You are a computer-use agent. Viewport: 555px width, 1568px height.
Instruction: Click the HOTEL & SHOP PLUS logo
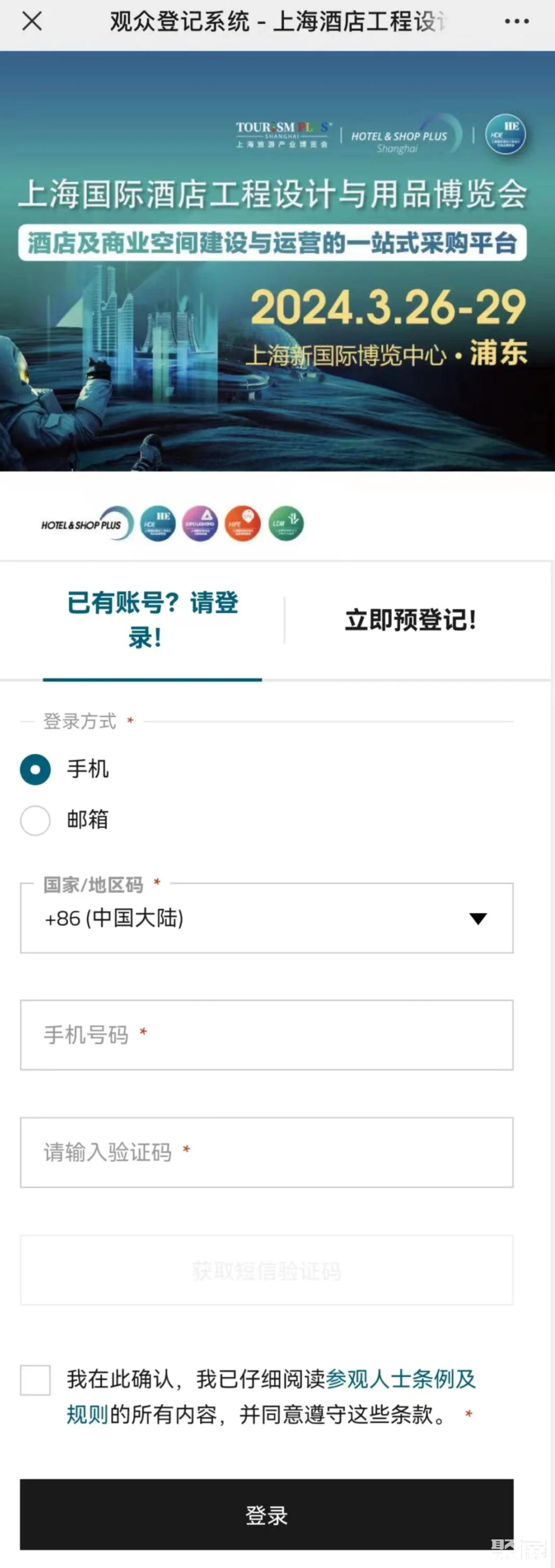tap(83, 524)
